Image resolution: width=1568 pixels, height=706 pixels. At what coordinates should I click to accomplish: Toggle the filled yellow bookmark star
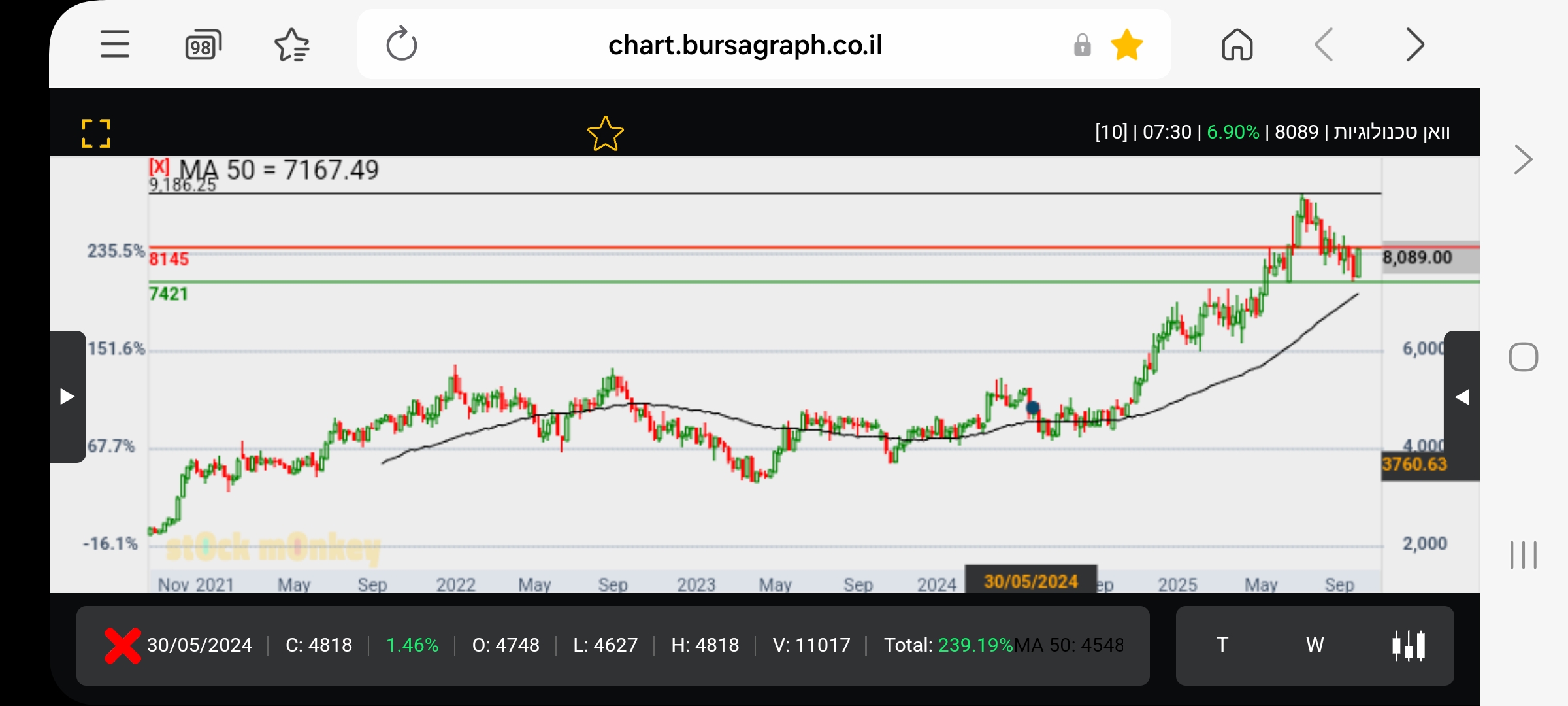1126,45
